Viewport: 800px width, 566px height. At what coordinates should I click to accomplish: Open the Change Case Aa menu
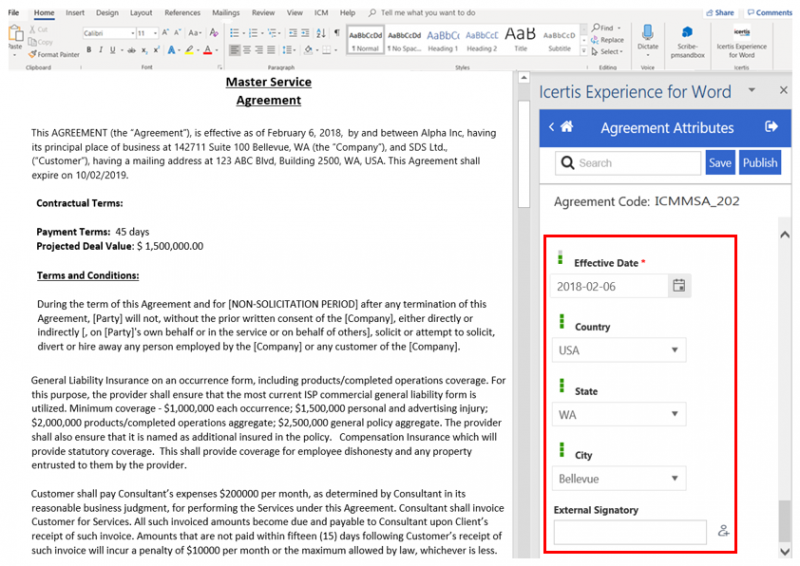[x=194, y=33]
